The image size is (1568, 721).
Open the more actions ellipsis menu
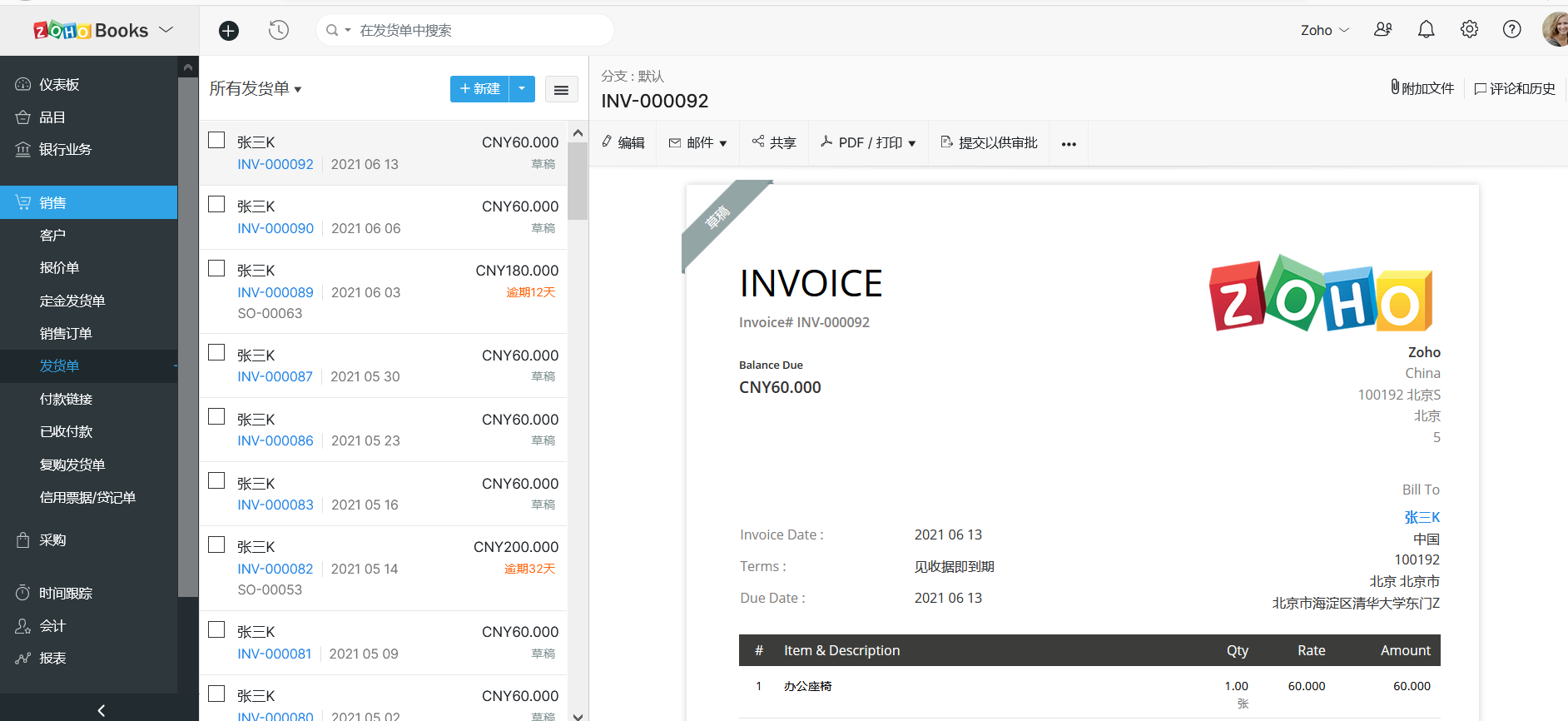[x=1069, y=144]
